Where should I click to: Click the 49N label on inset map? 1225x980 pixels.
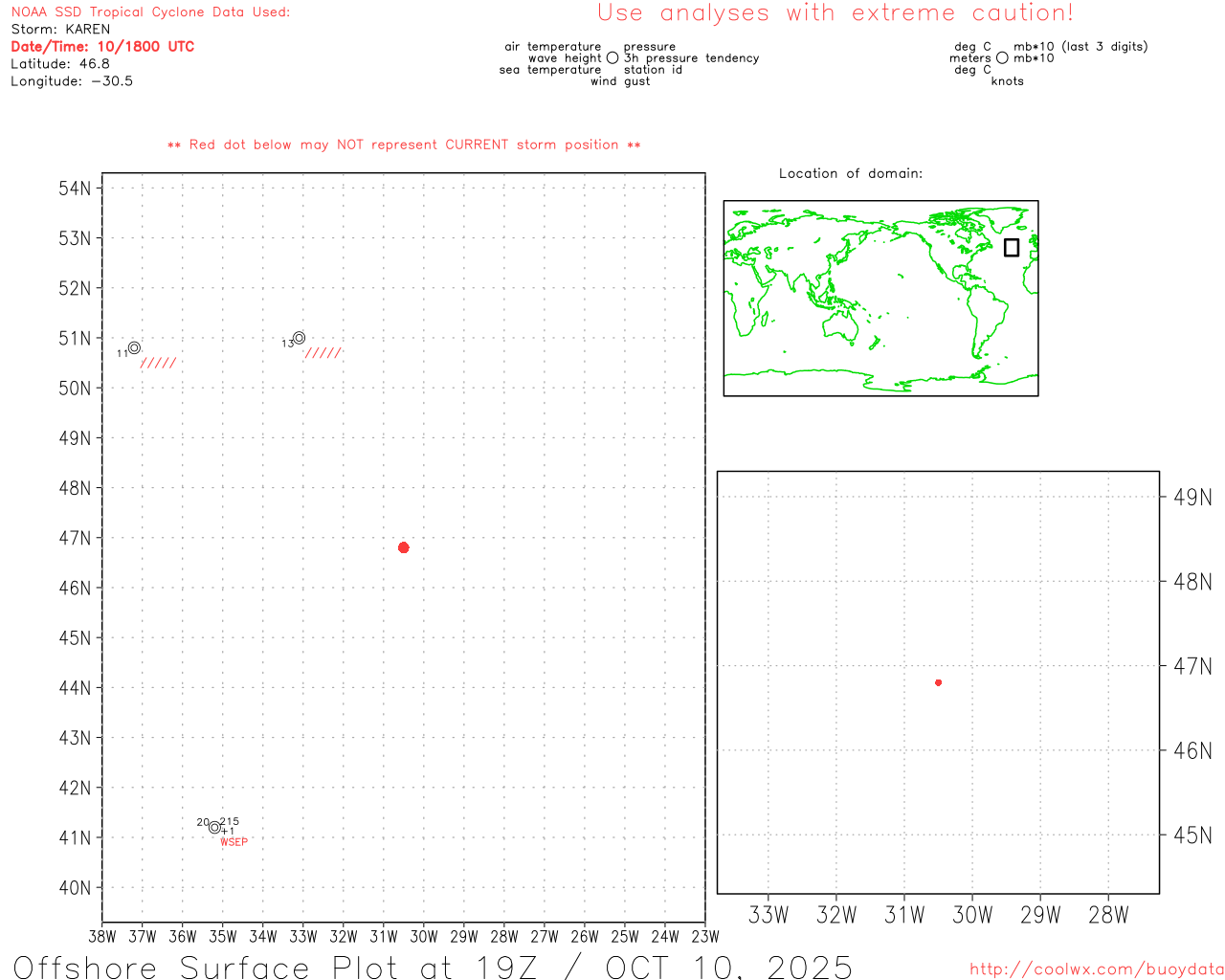pos(1192,498)
